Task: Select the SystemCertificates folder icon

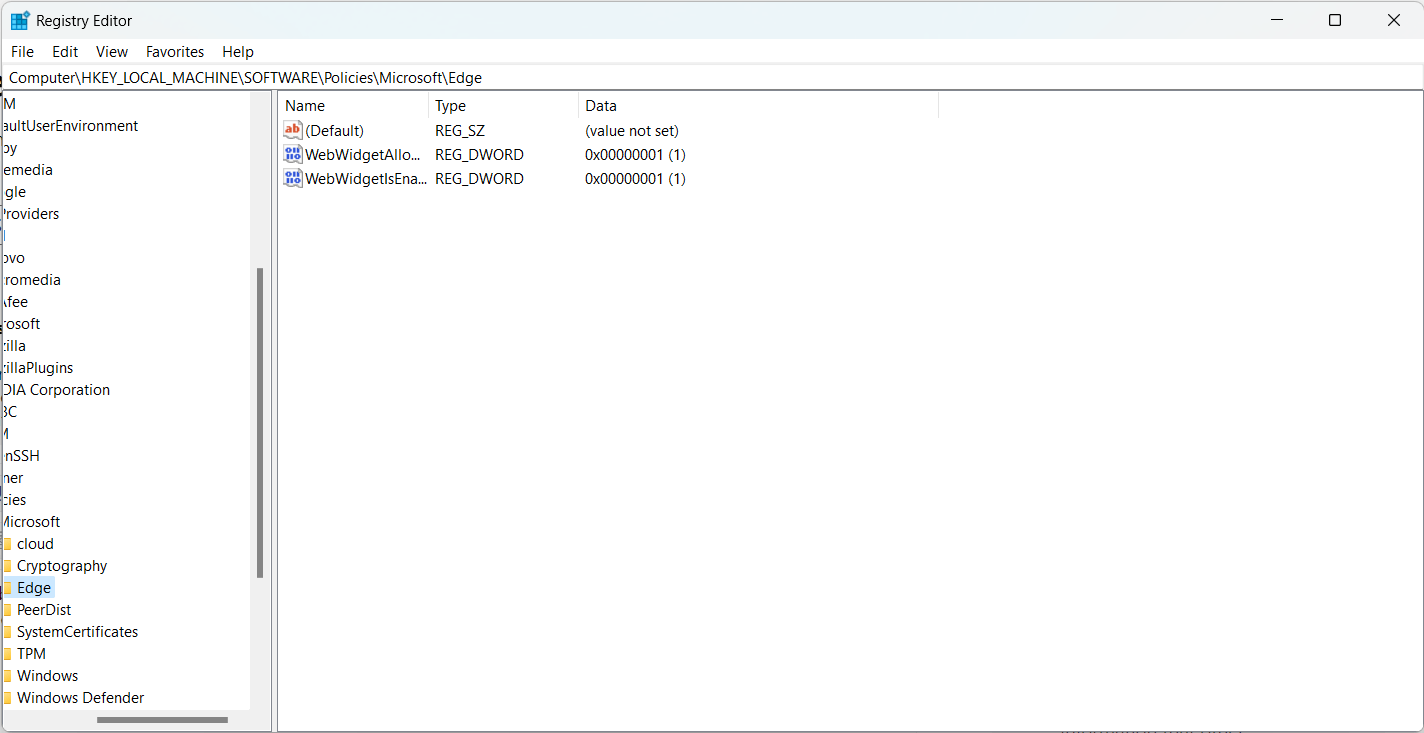Action: point(6,632)
